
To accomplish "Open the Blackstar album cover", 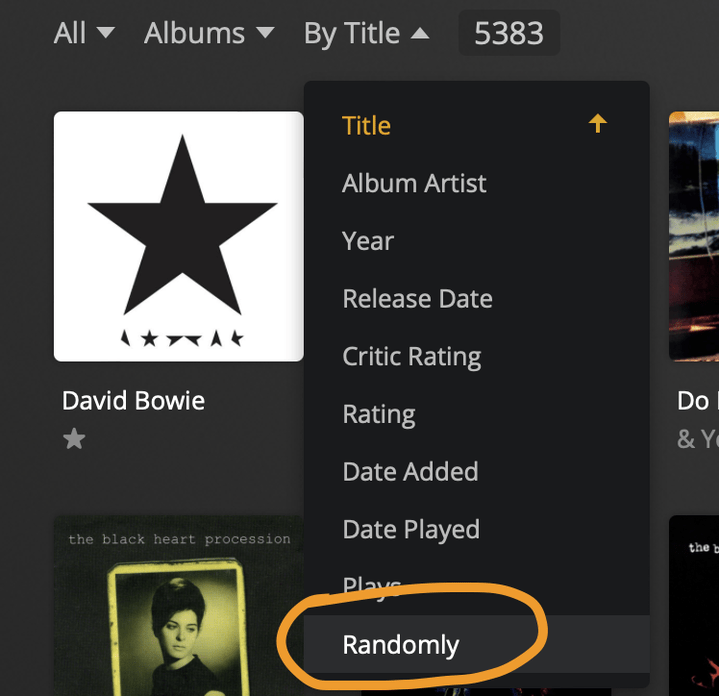I will 178,236.
